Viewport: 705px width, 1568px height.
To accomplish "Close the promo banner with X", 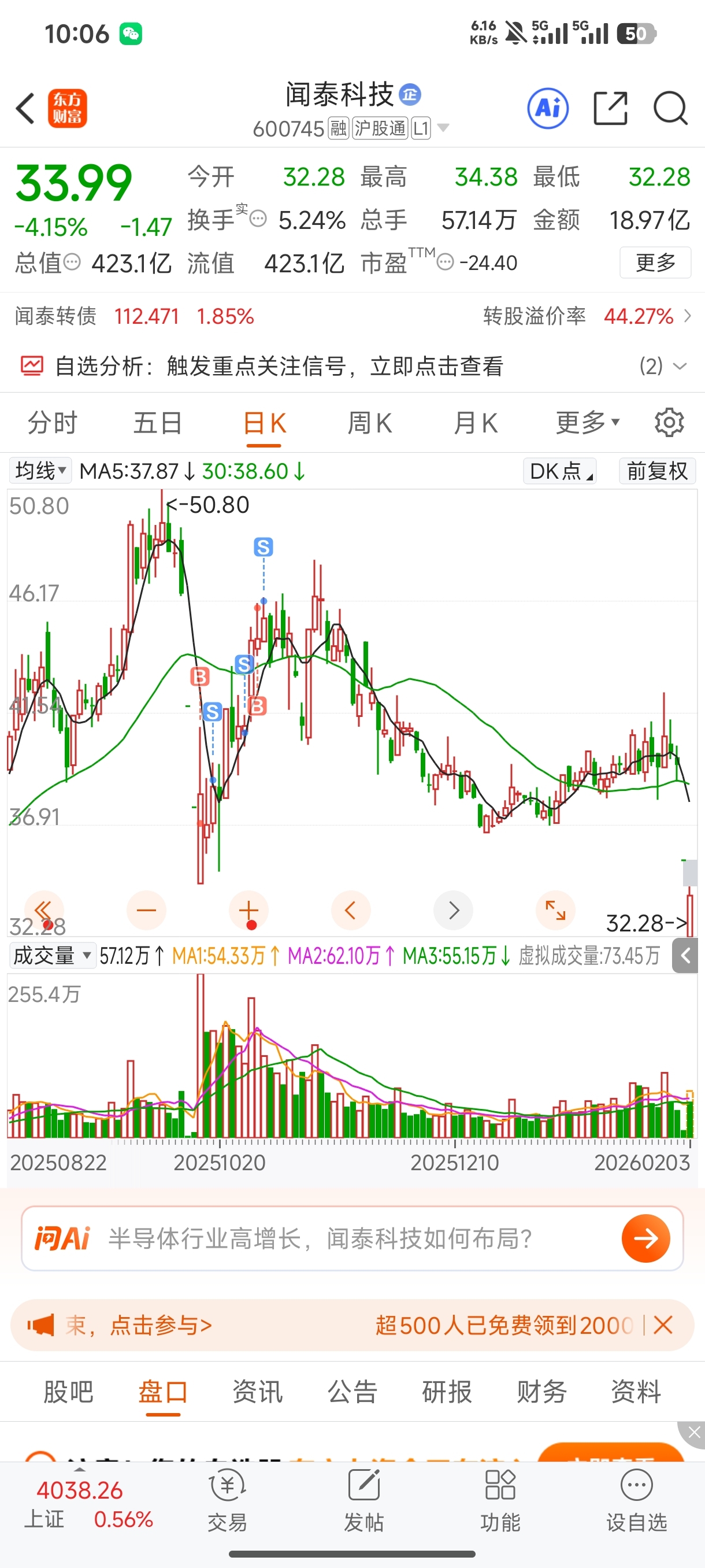I will 663,1325.
